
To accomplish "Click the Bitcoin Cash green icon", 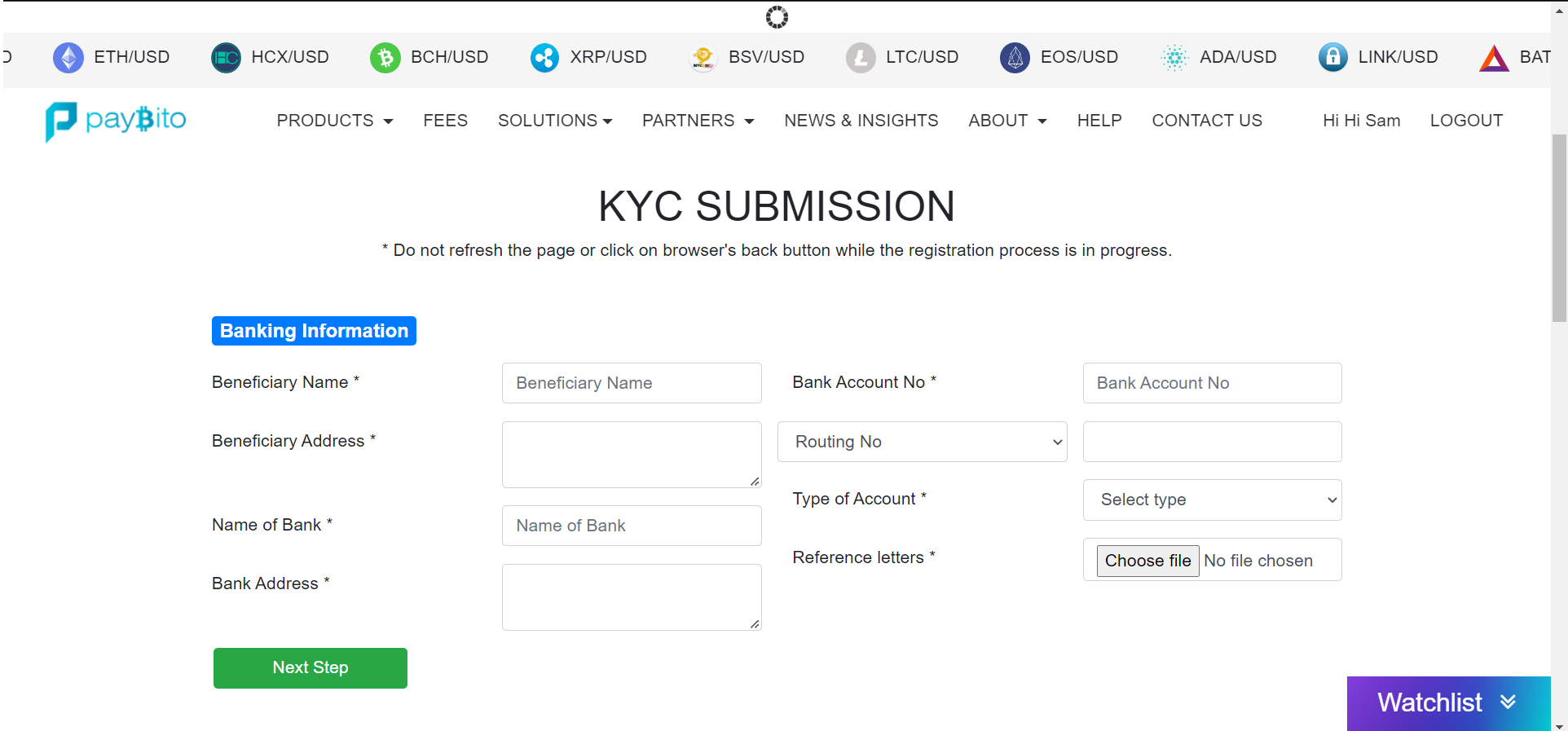I will (385, 57).
